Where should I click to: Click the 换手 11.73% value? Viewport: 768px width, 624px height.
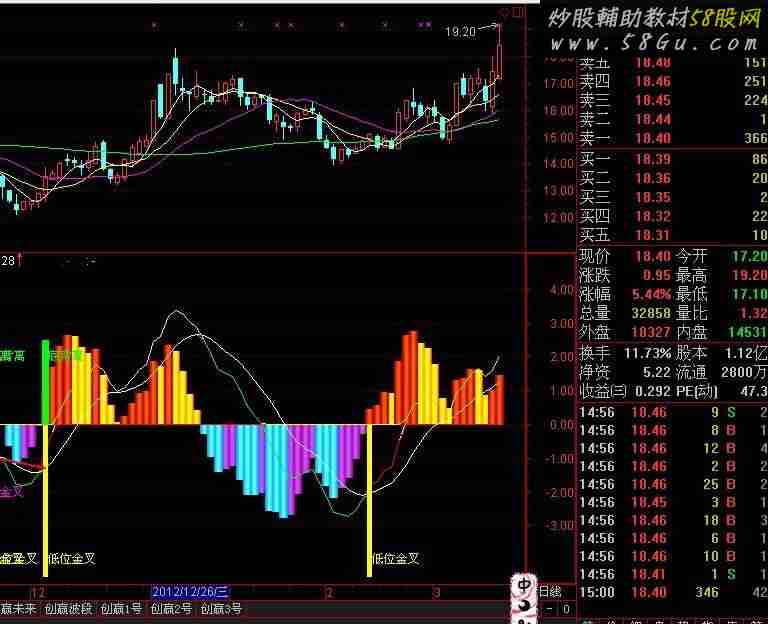(648, 353)
